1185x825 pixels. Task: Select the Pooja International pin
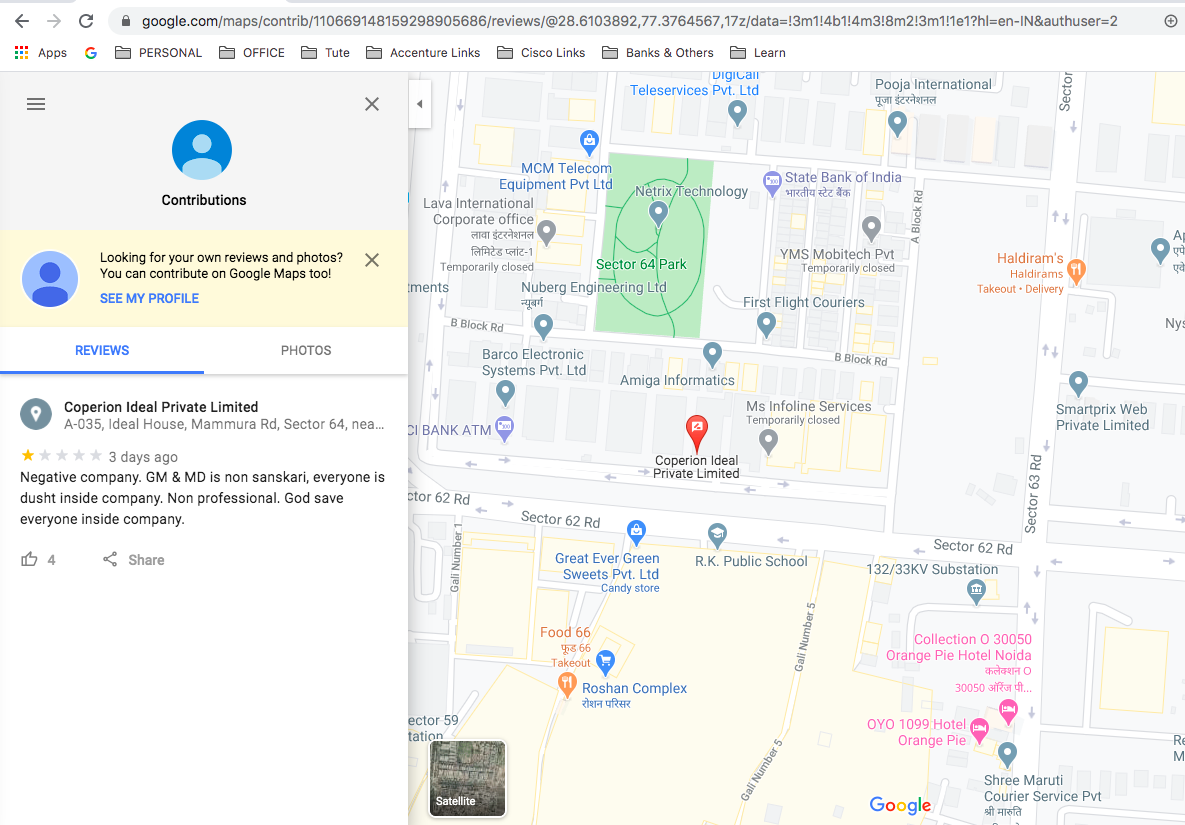(897, 123)
